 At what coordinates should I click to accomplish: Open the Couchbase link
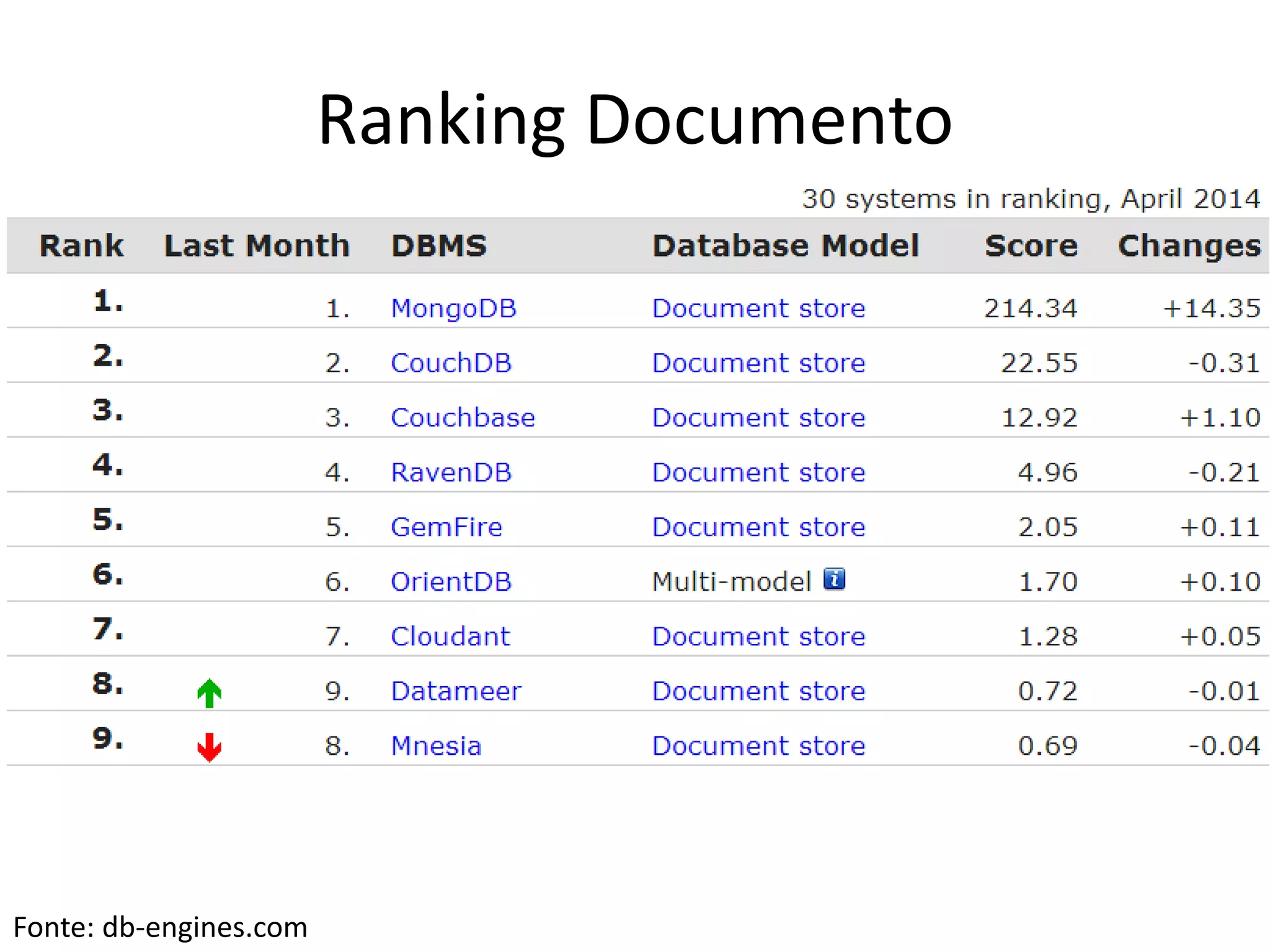[x=463, y=418]
